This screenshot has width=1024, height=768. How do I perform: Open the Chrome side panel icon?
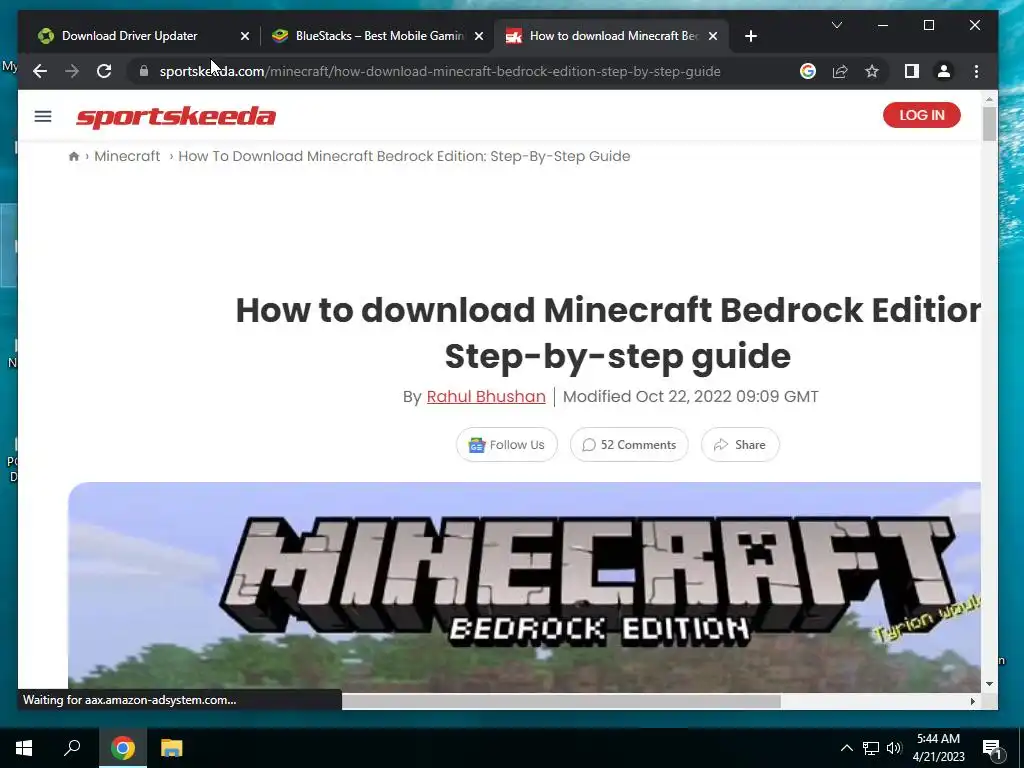(x=912, y=71)
